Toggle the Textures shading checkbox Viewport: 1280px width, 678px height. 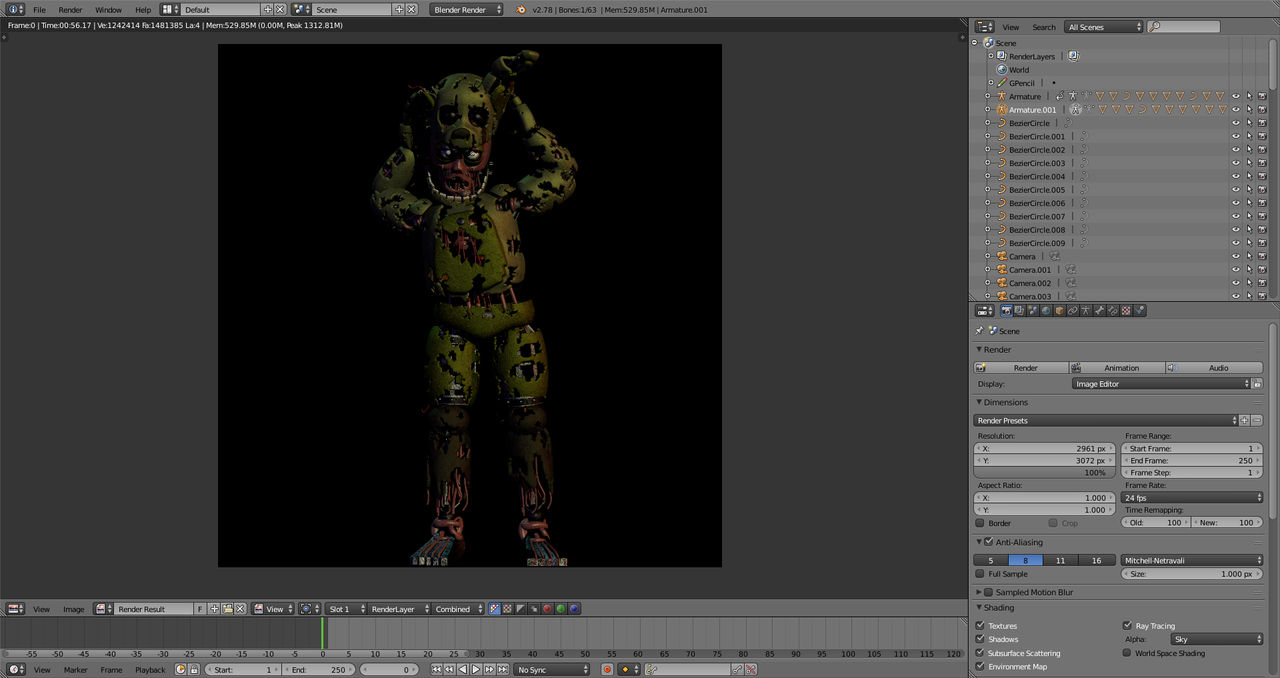pos(980,626)
